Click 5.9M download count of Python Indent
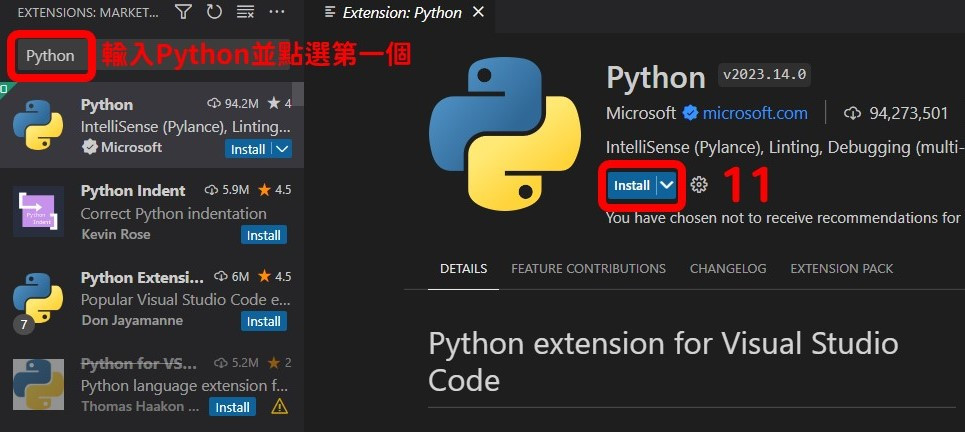 (226, 190)
